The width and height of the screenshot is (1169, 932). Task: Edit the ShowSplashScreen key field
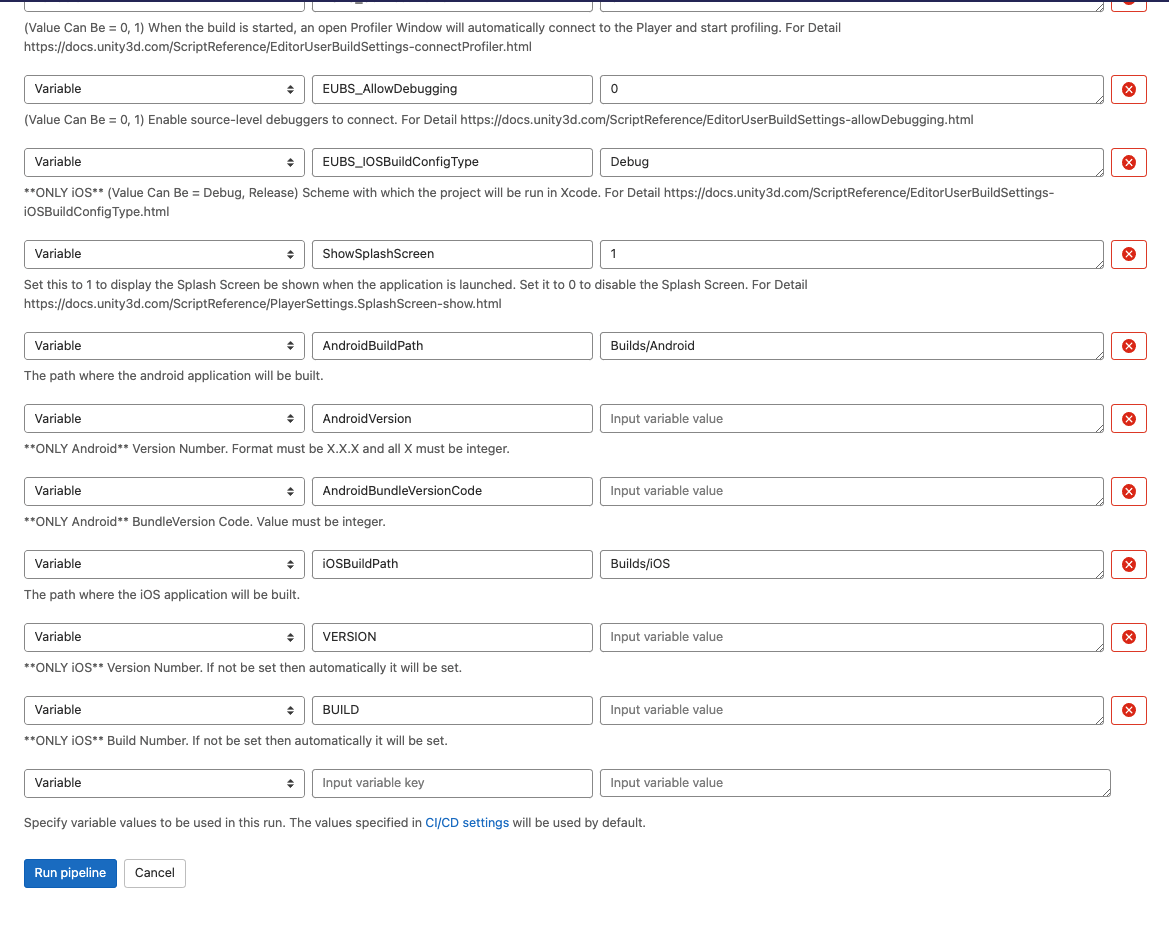pos(452,254)
